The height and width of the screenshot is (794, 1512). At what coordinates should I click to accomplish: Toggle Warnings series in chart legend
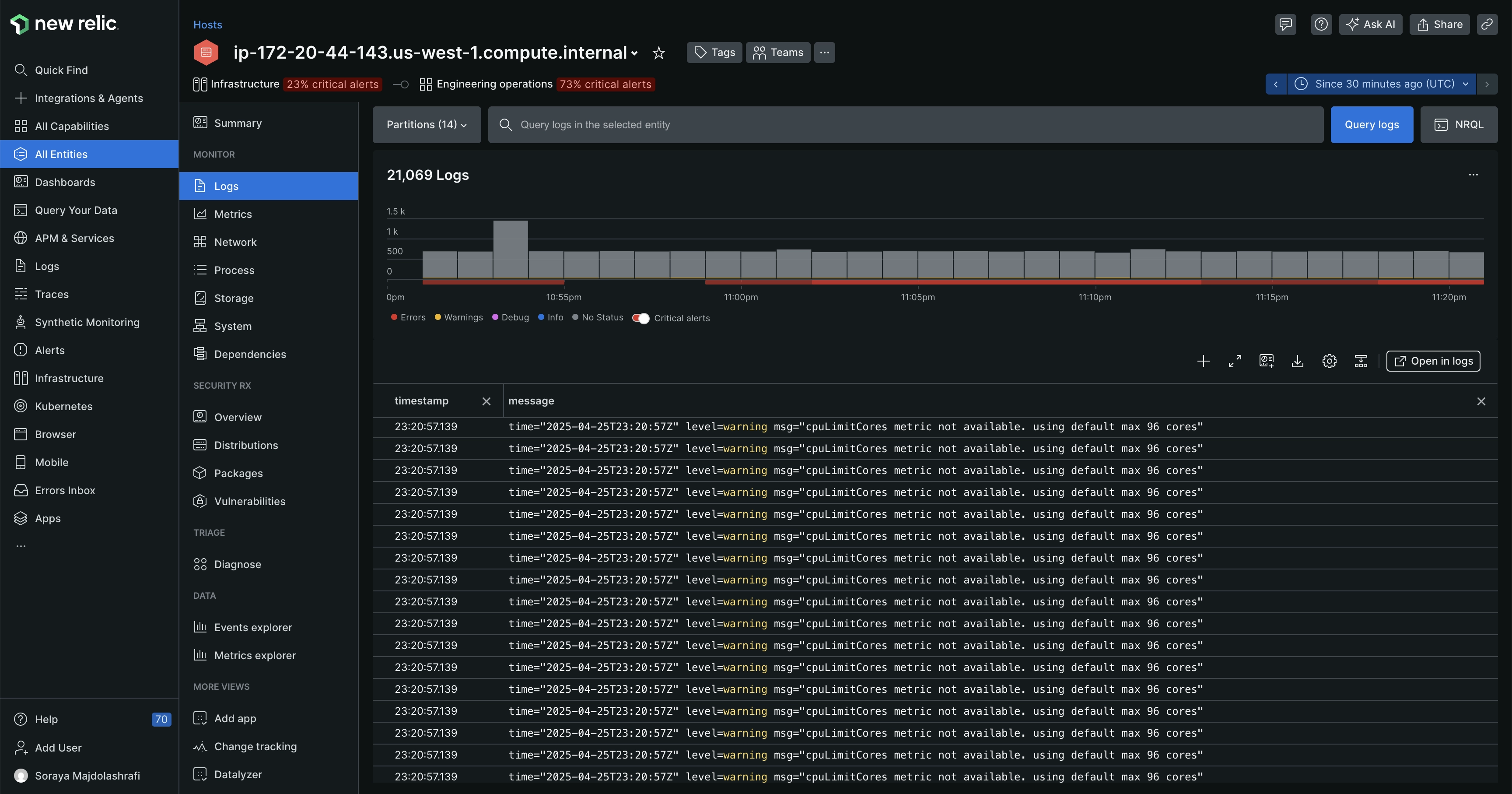(458, 318)
